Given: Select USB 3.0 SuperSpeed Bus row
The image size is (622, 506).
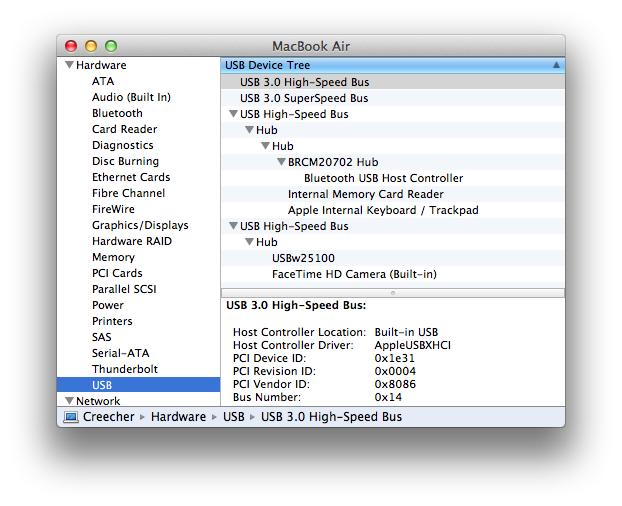Looking at the screenshot, I should [x=393, y=98].
